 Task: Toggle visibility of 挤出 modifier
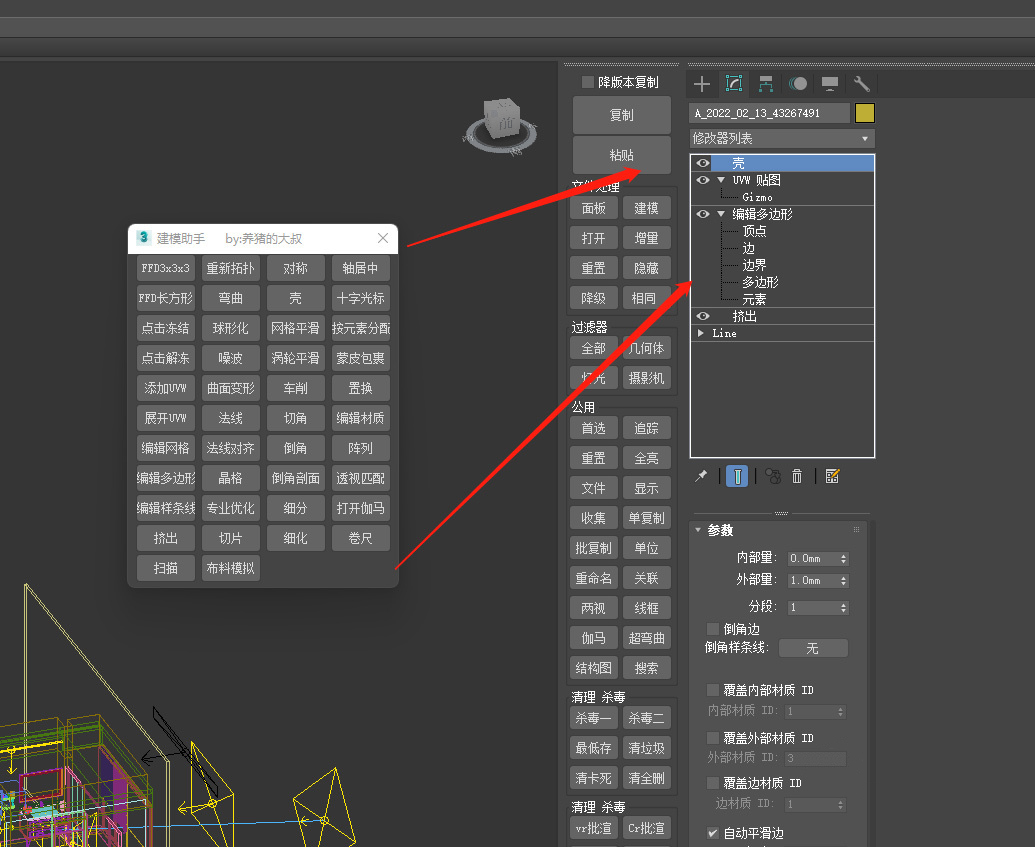pyautogui.click(x=702, y=316)
